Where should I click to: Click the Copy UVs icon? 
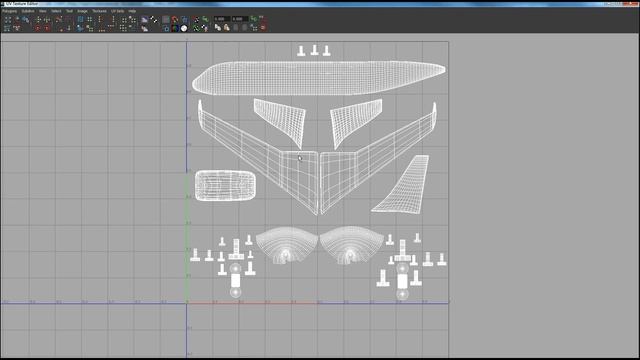(218, 28)
